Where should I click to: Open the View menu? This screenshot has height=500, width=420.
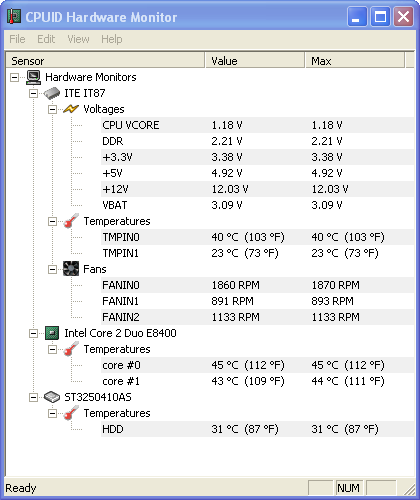coord(78,39)
